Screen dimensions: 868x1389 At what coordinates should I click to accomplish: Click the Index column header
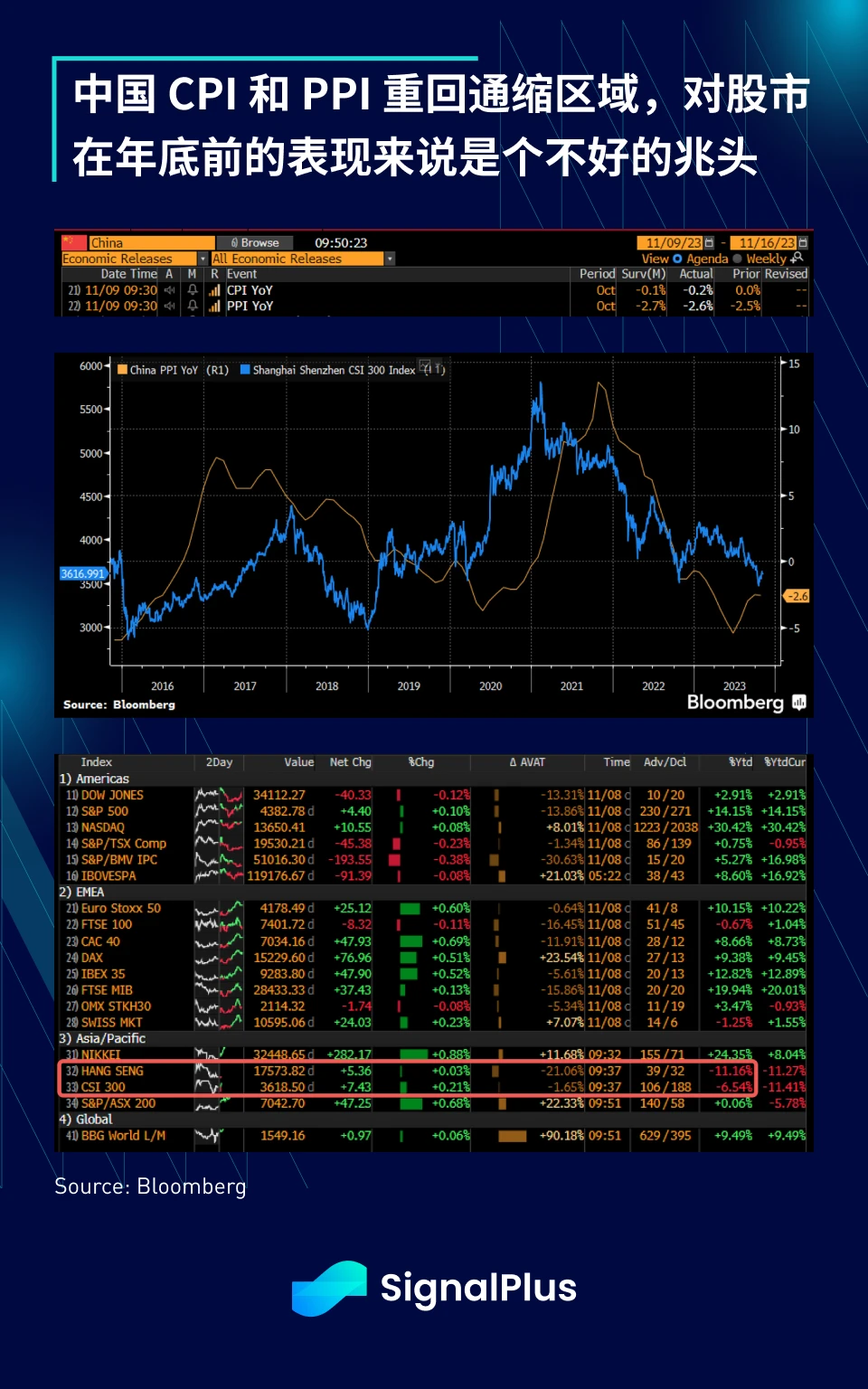pos(97,762)
